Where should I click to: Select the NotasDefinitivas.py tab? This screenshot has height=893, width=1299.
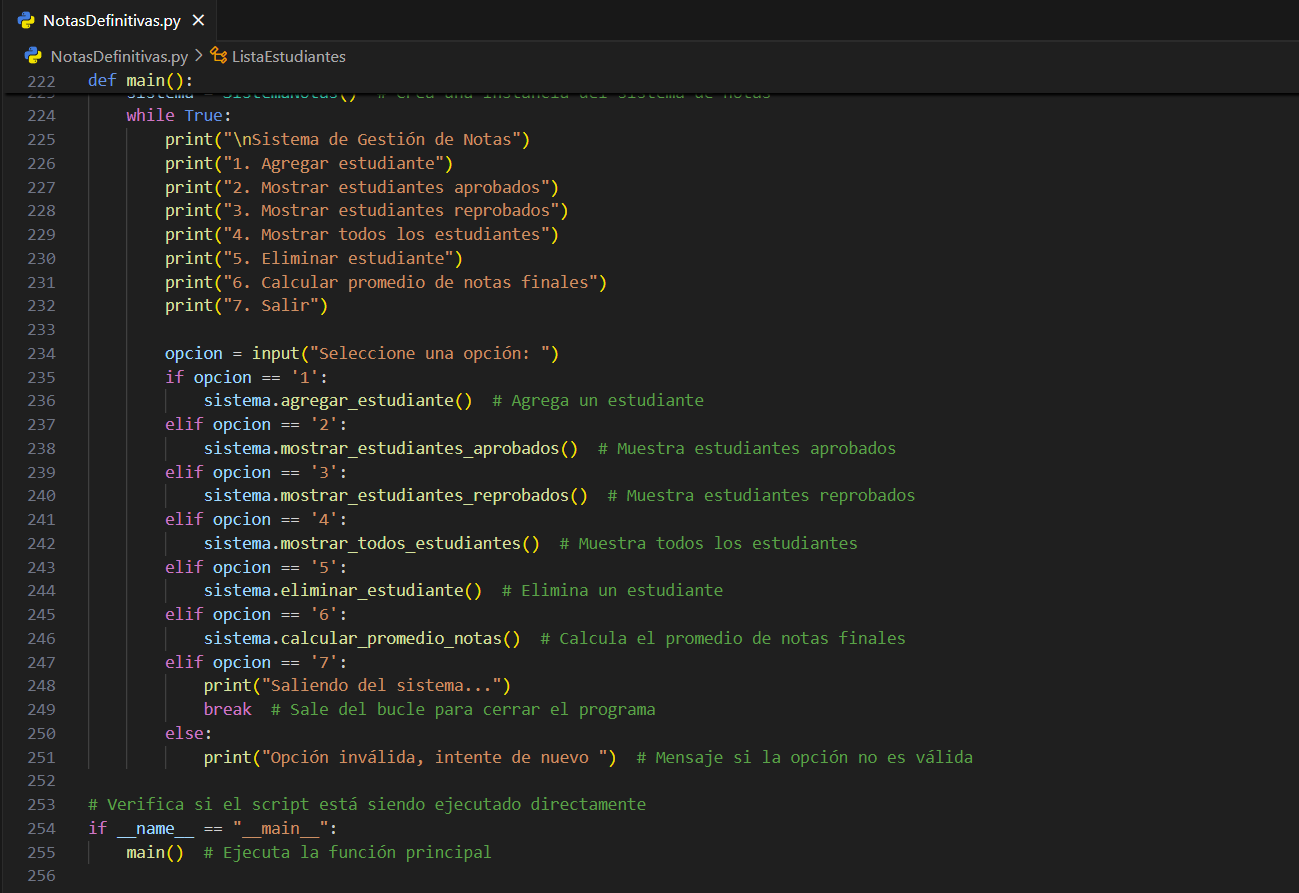tap(111, 21)
